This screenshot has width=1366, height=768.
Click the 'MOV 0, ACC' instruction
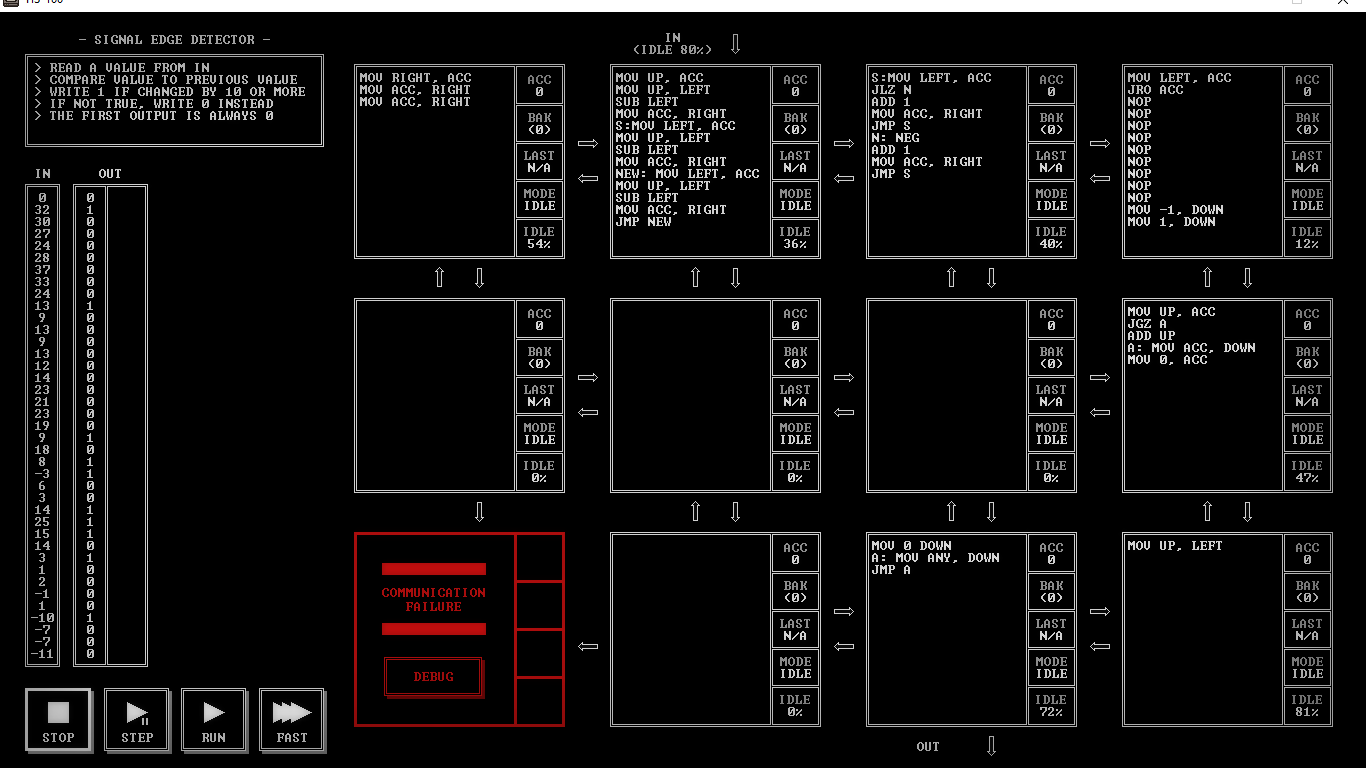(1167, 360)
